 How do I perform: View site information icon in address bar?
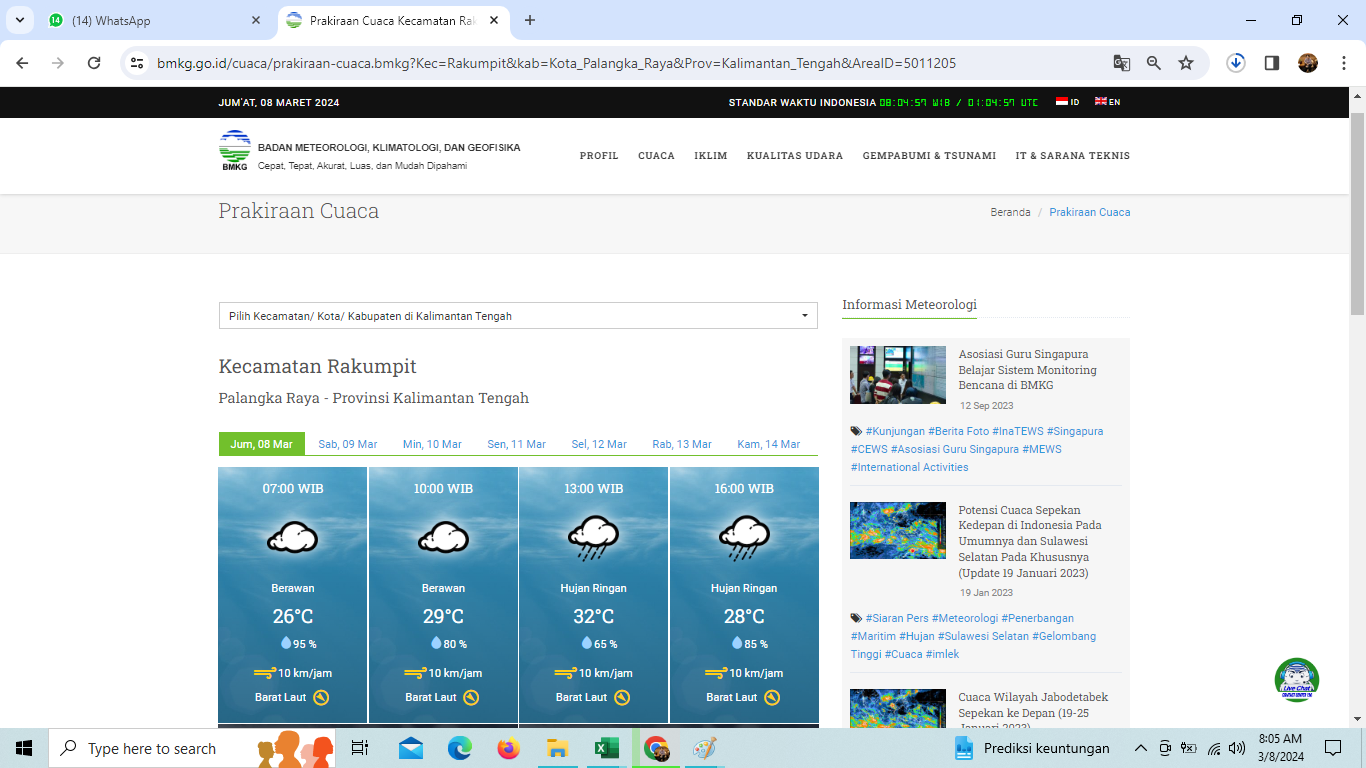point(138,63)
